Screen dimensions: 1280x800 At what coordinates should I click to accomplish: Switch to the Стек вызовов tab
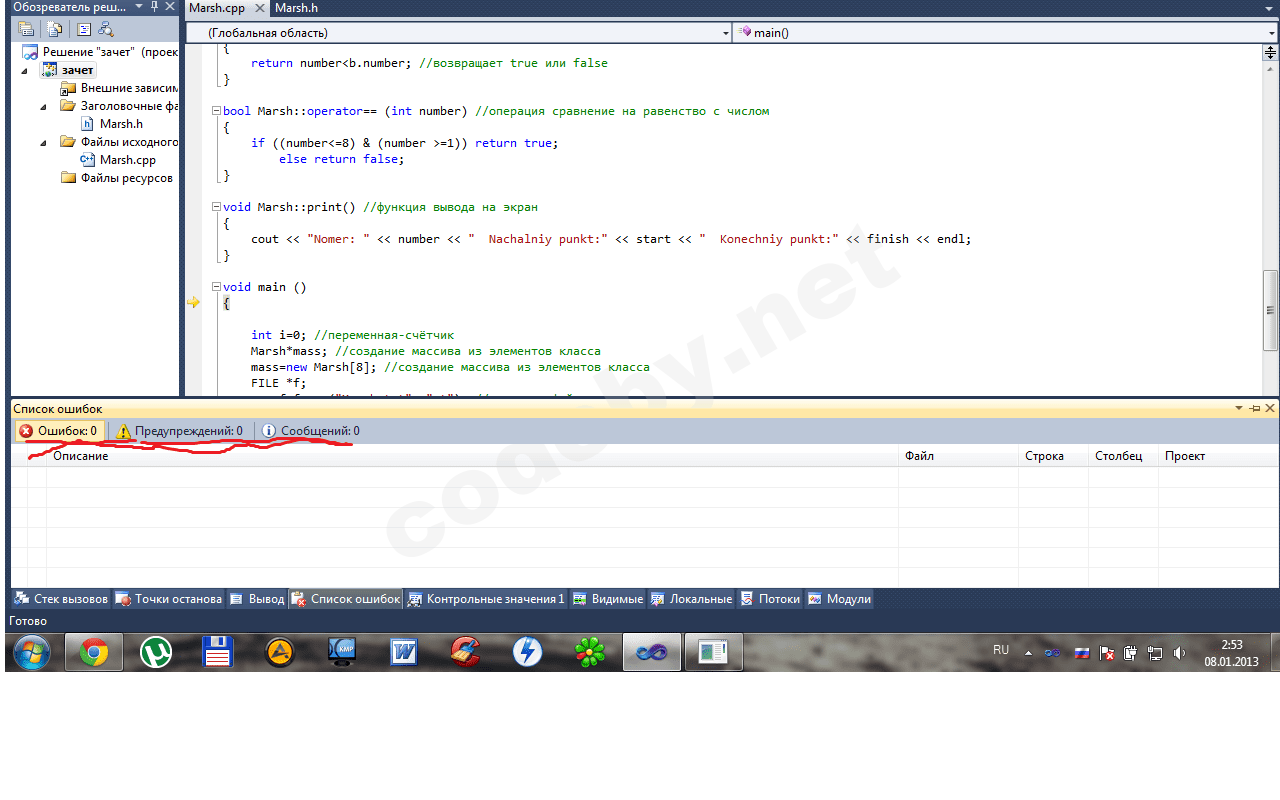coord(61,599)
